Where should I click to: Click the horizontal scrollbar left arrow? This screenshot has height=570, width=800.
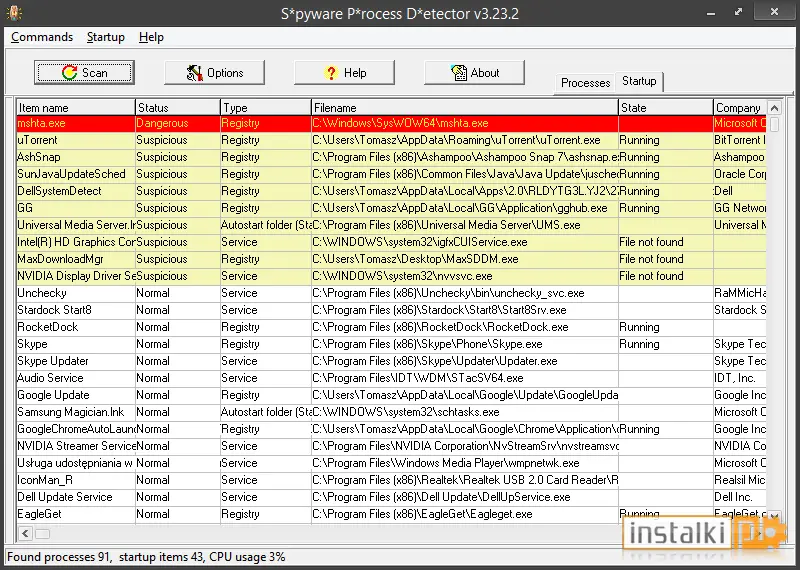pyautogui.click(x=25, y=534)
